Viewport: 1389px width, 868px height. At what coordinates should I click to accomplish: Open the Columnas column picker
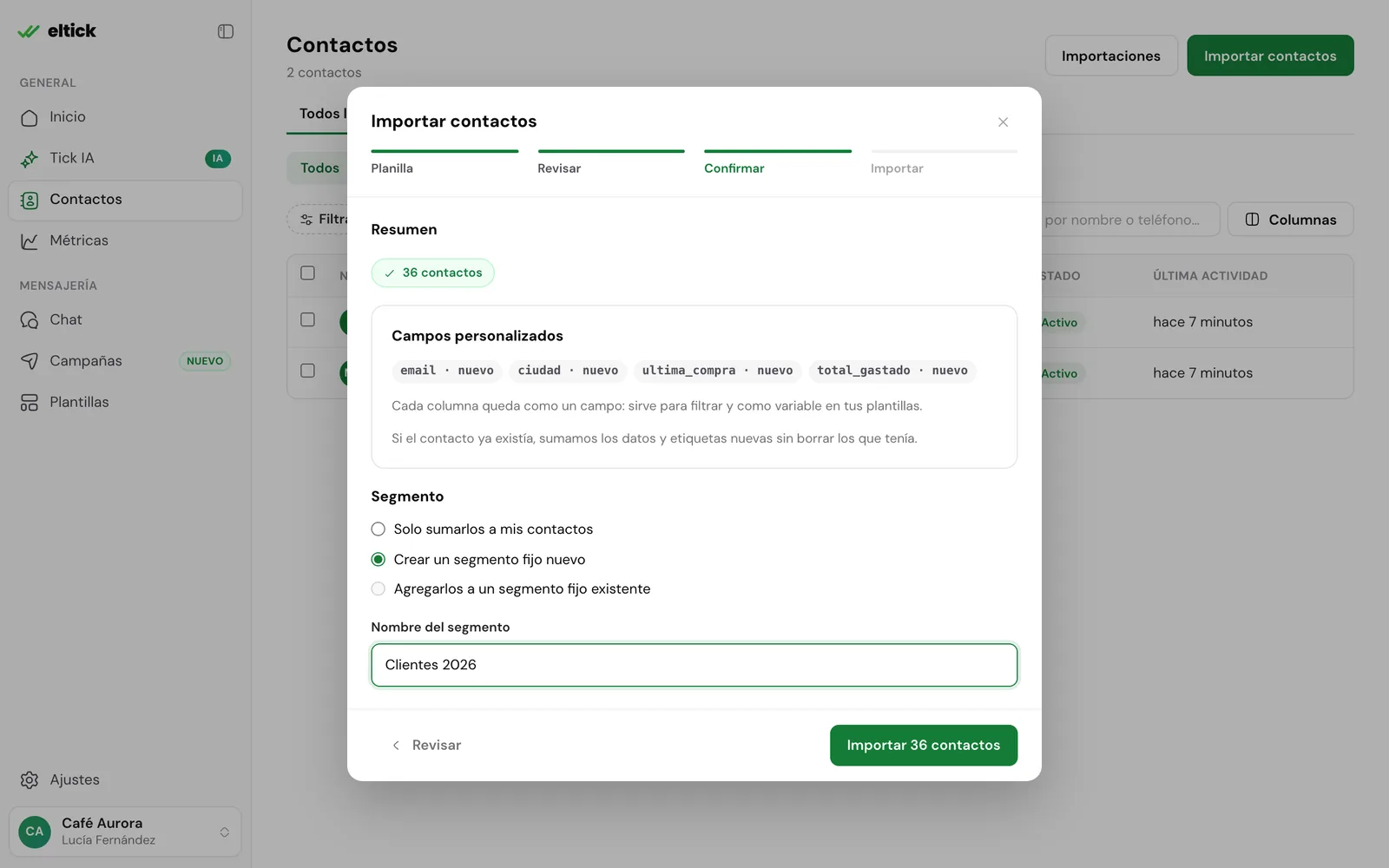[x=1290, y=220]
